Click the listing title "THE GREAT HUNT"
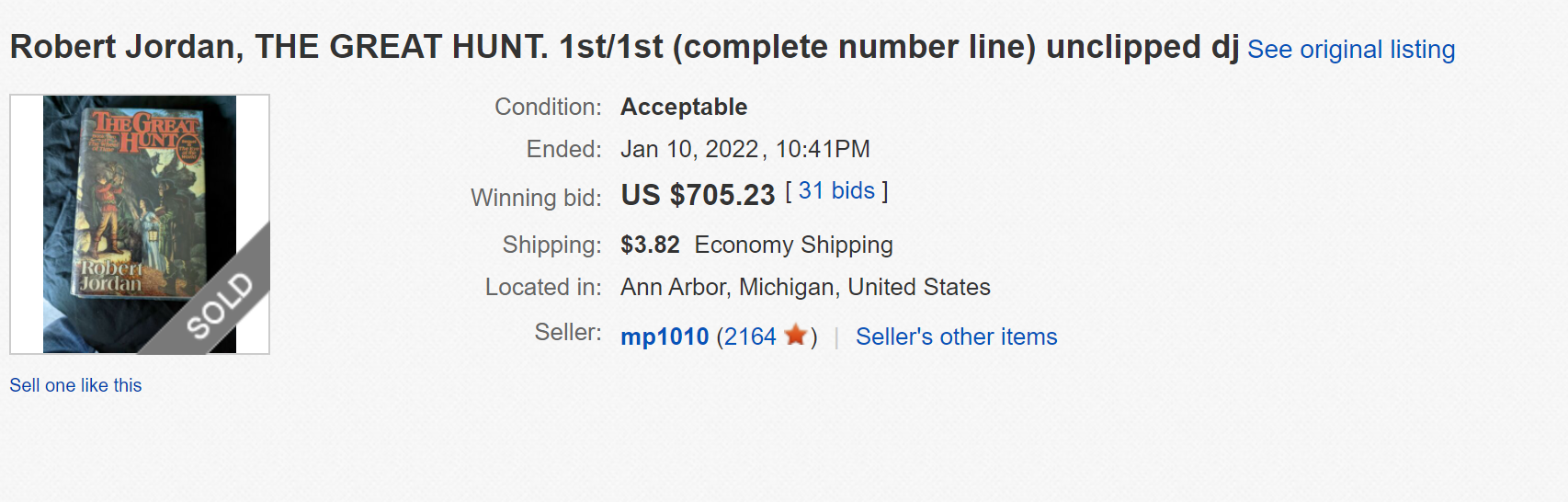The width and height of the screenshot is (1568, 502). [402, 47]
